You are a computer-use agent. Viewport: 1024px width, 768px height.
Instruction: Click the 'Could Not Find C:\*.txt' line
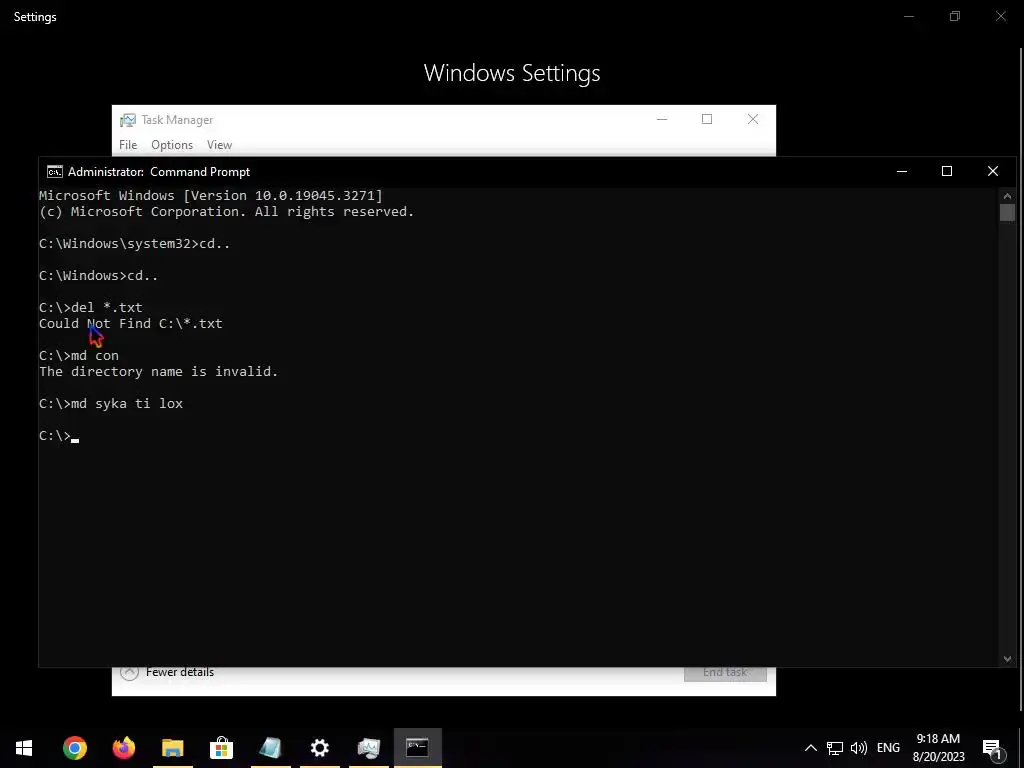[131, 324]
